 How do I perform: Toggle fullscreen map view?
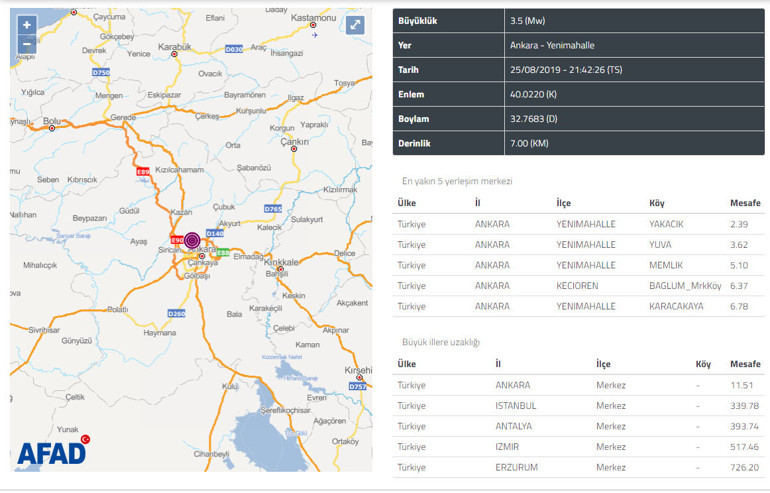(356, 25)
